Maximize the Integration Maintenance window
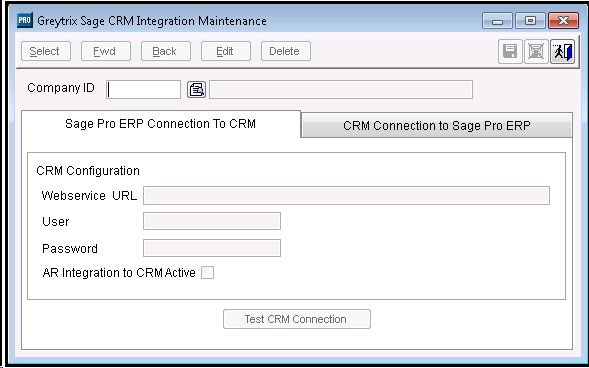 point(530,21)
